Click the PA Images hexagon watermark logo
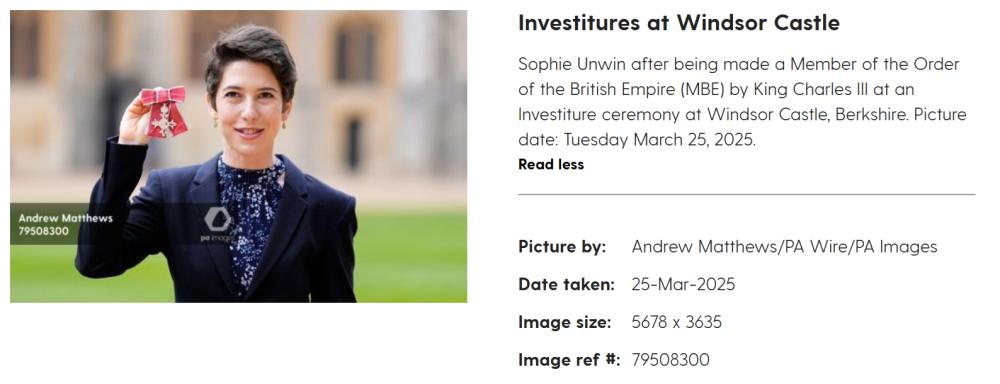This screenshot has height=384, width=1000. (x=217, y=219)
